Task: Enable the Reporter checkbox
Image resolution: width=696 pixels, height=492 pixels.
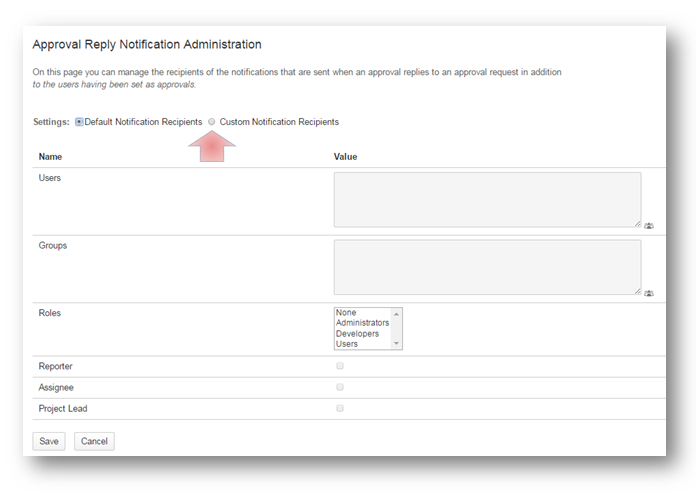Action: coord(340,366)
